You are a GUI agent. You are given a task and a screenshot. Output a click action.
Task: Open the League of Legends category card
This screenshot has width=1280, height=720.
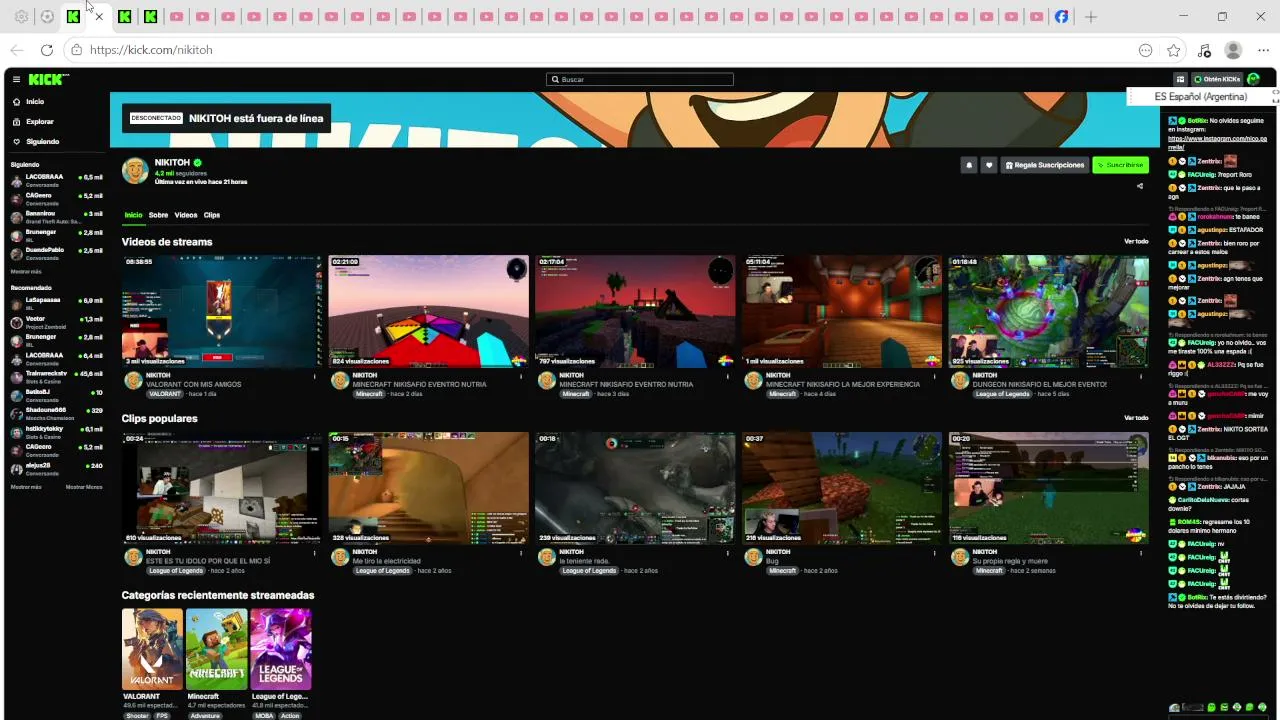(281, 649)
